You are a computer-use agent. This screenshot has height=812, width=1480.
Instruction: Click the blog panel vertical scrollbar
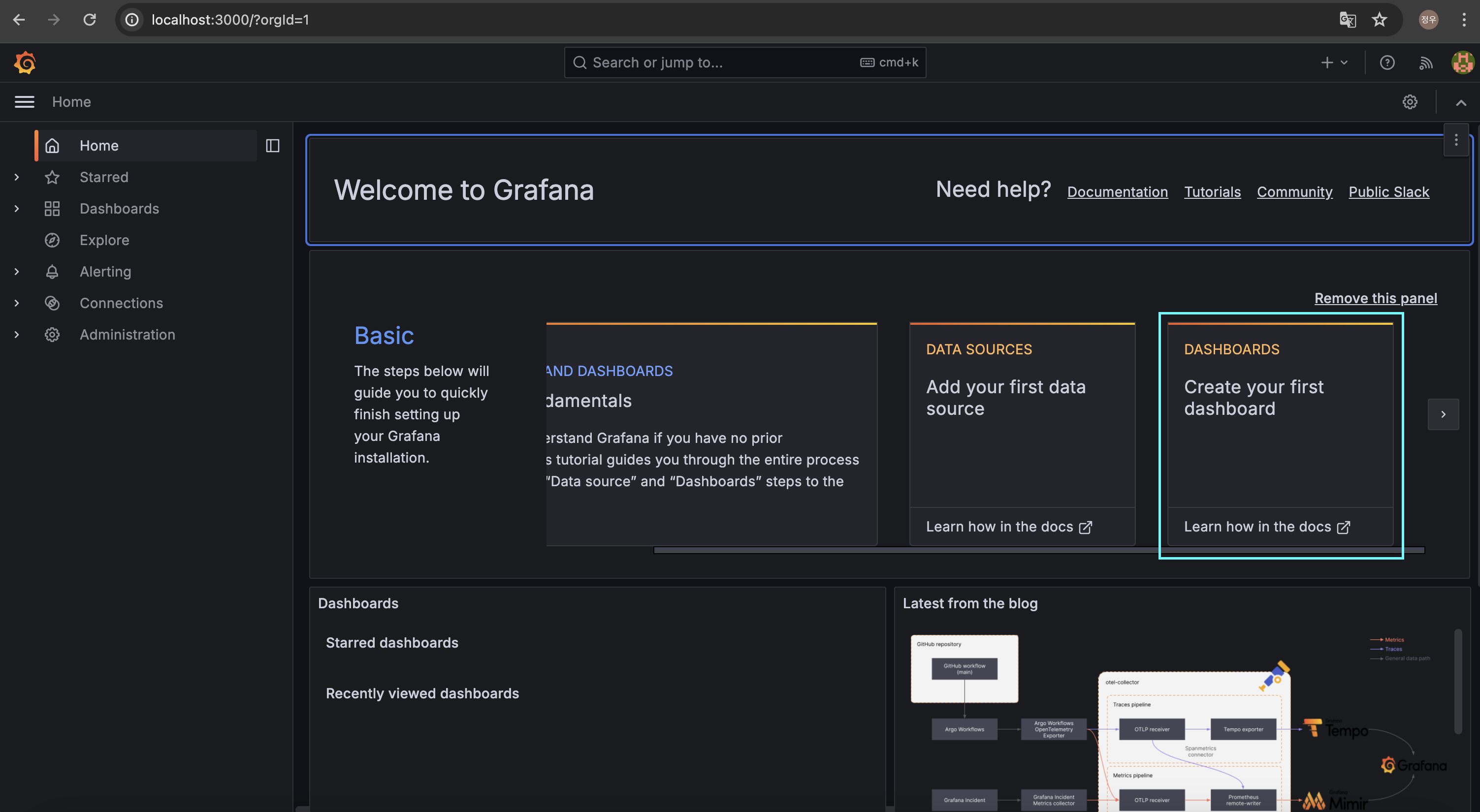(x=1457, y=682)
